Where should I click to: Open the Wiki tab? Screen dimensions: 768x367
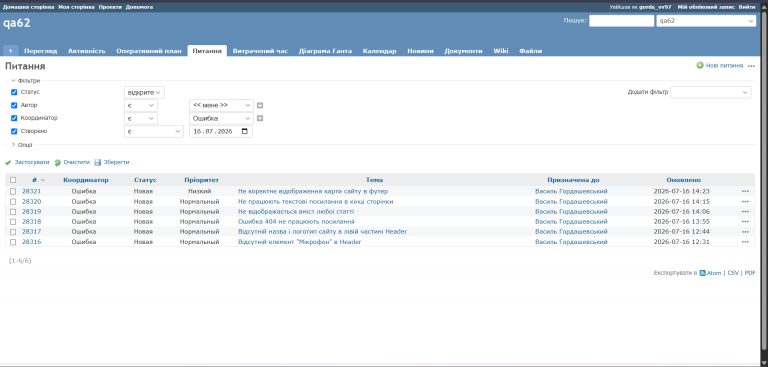tap(501, 51)
